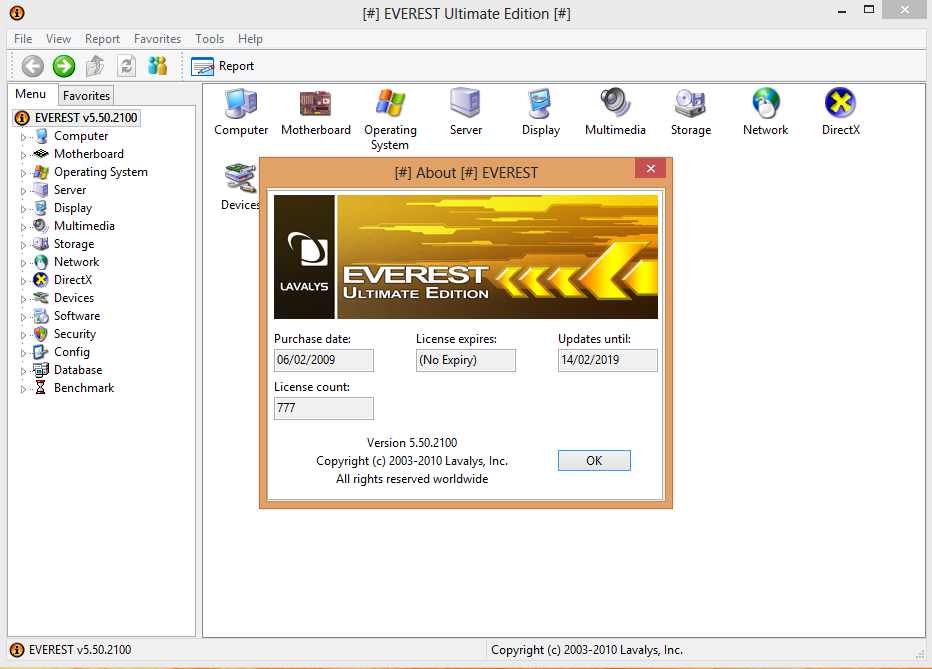Expand the Storage tree node
The width and height of the screenshot is (932, 669).
23,245
